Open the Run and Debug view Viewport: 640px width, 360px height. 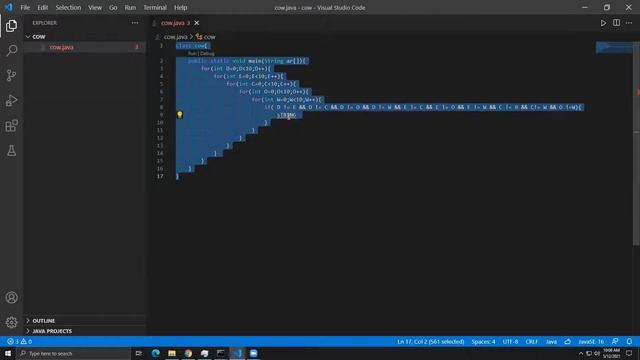(11, 100)
